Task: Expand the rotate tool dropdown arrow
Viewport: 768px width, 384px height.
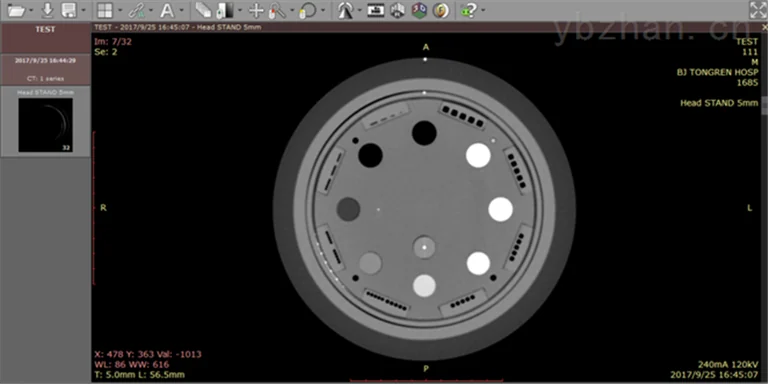Action: click(x=323, y=10)
